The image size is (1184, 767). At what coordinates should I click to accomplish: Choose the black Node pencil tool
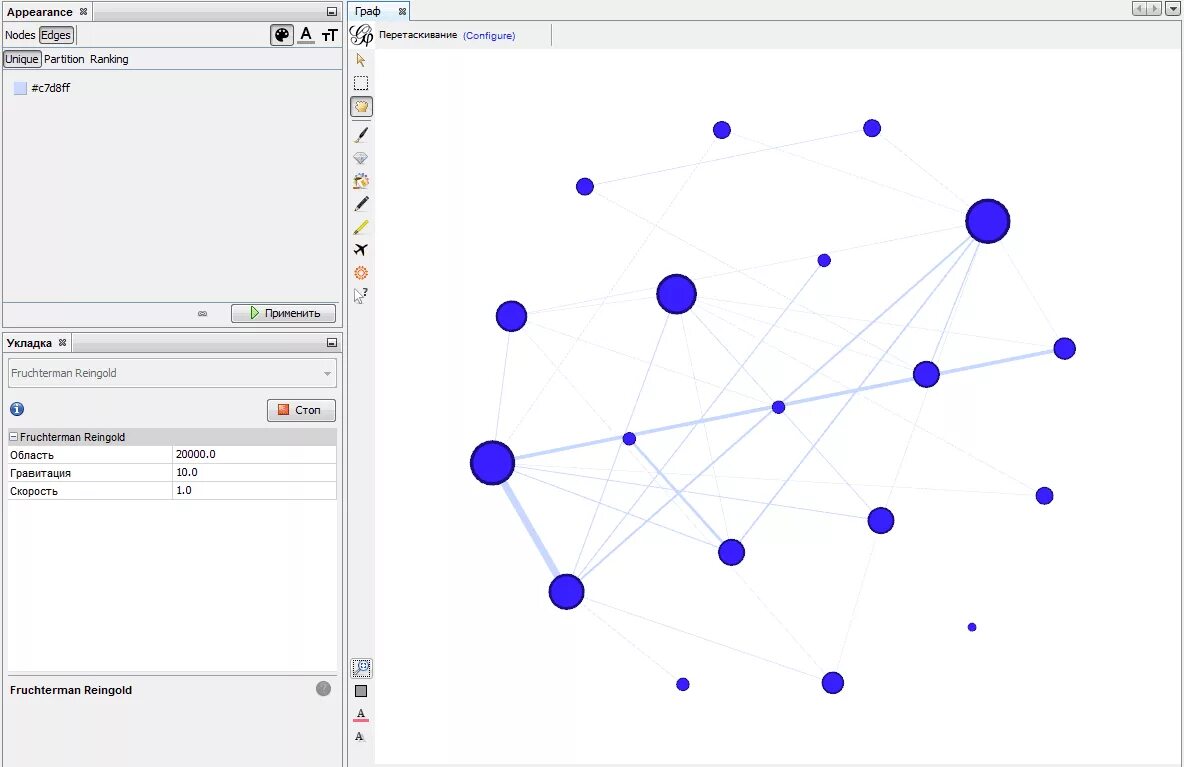click(361, 204)
